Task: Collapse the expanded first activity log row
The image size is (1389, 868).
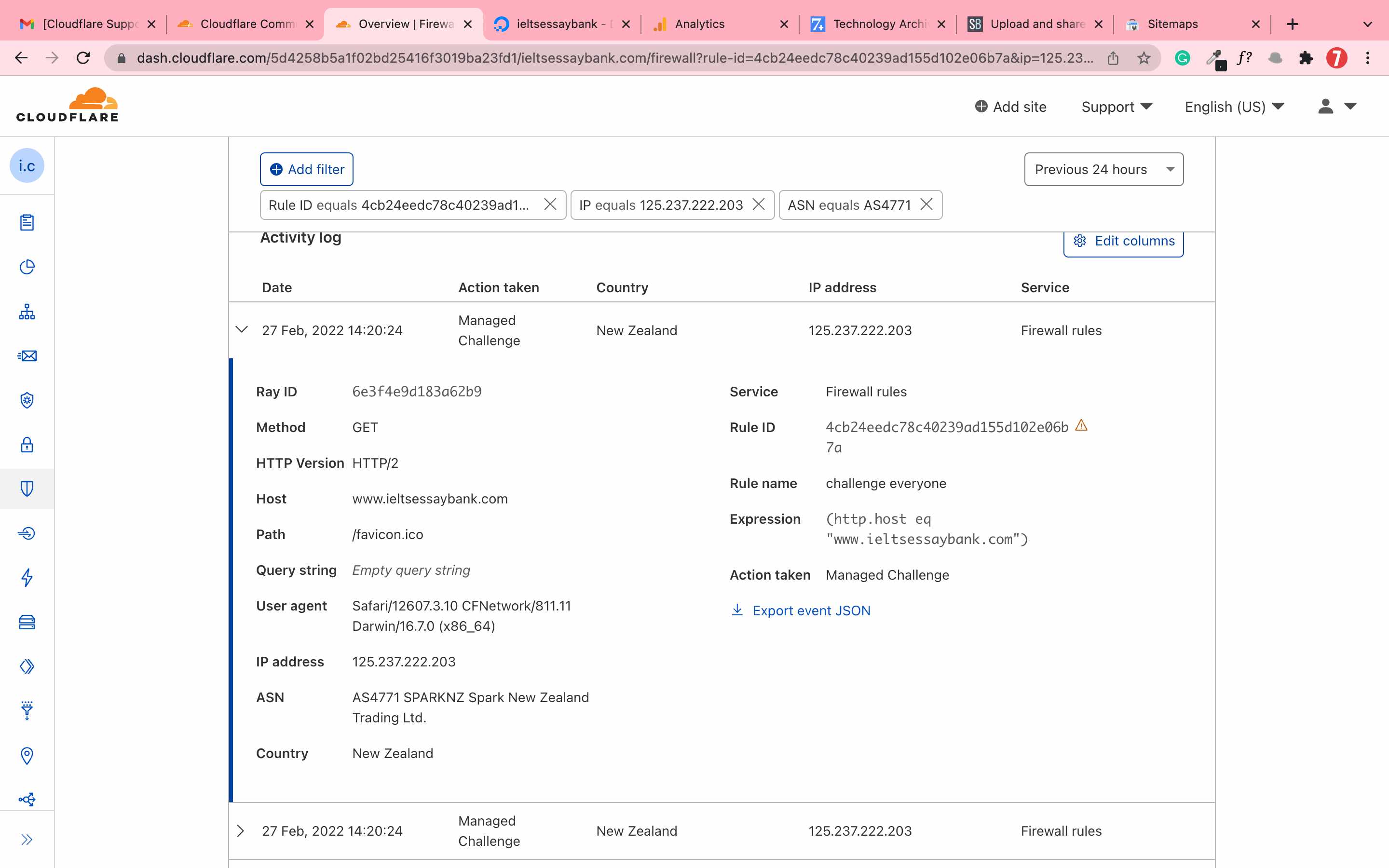Action: pyautogui.click(x=242, y=329)
